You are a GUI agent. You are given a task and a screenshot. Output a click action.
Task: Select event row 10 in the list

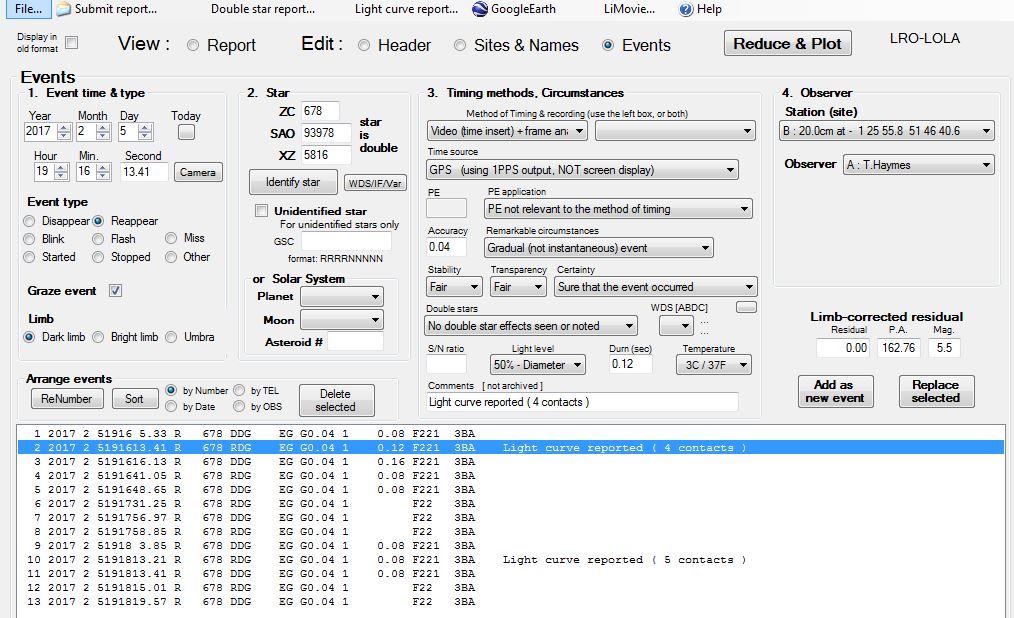[x=250, y=560]
